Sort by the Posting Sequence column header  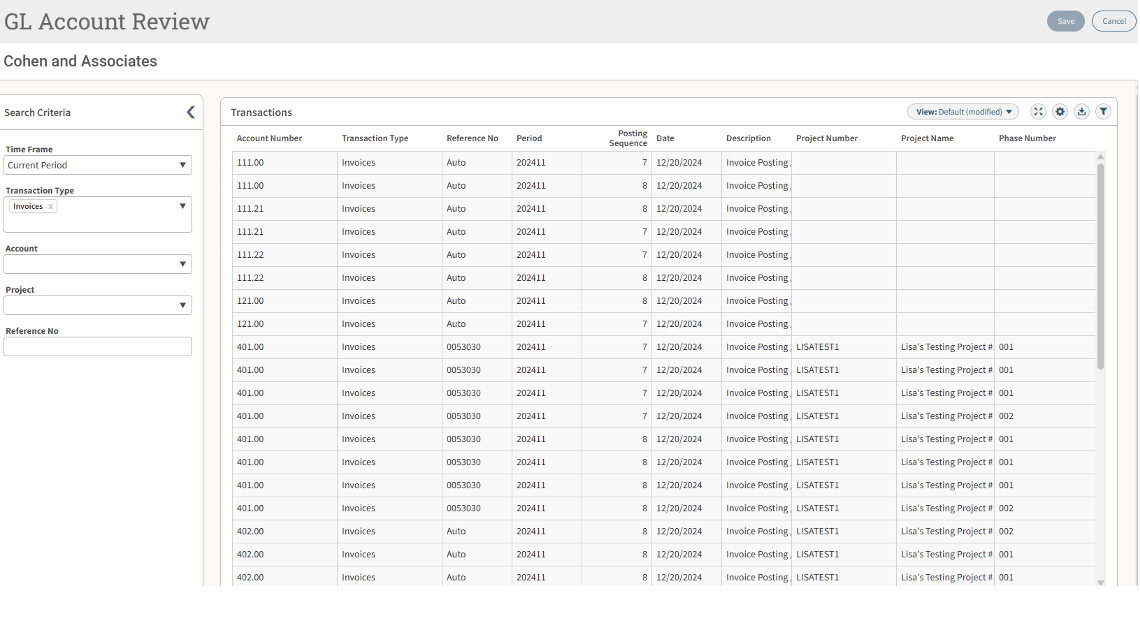click(x=628, y=138)
